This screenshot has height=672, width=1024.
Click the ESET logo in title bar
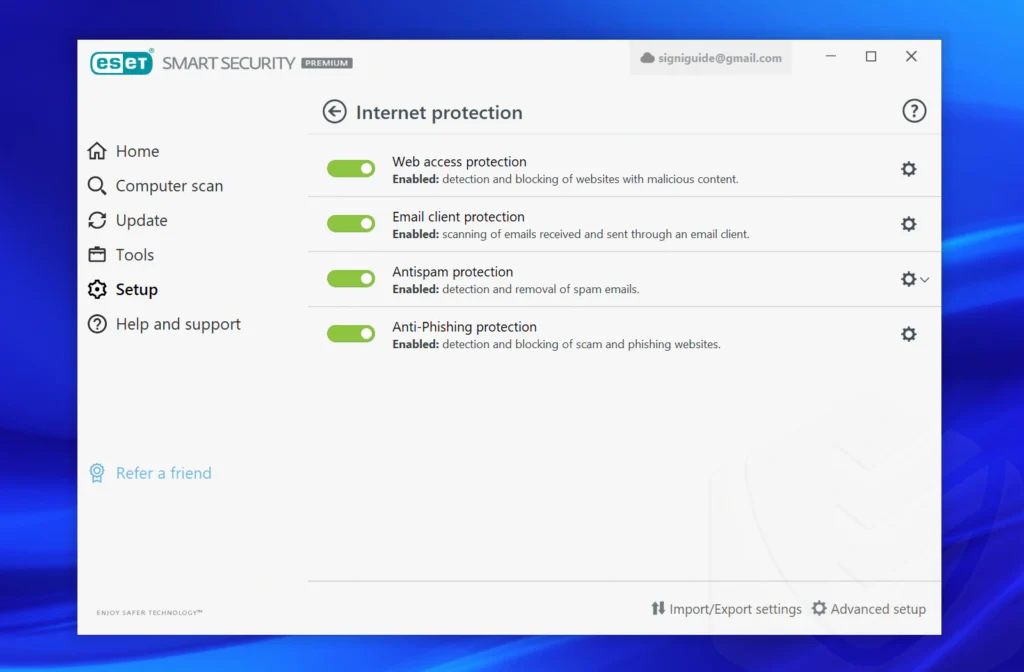[121, 62]
